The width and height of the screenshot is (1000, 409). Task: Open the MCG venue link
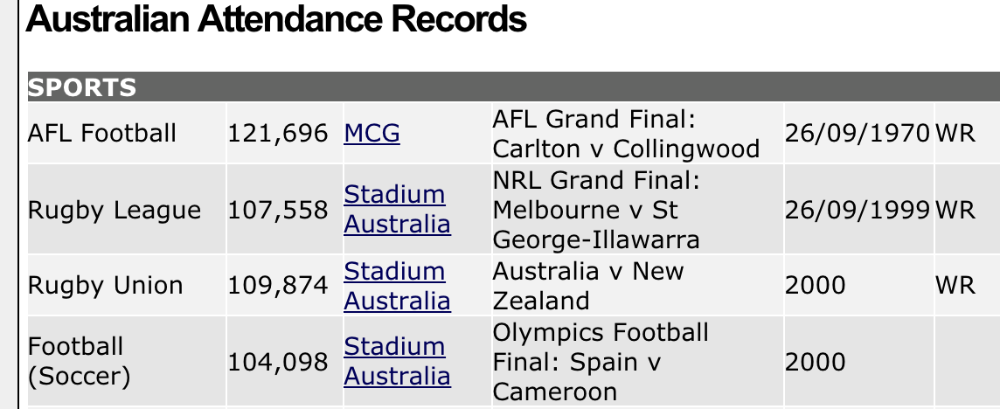click(372, 133)
